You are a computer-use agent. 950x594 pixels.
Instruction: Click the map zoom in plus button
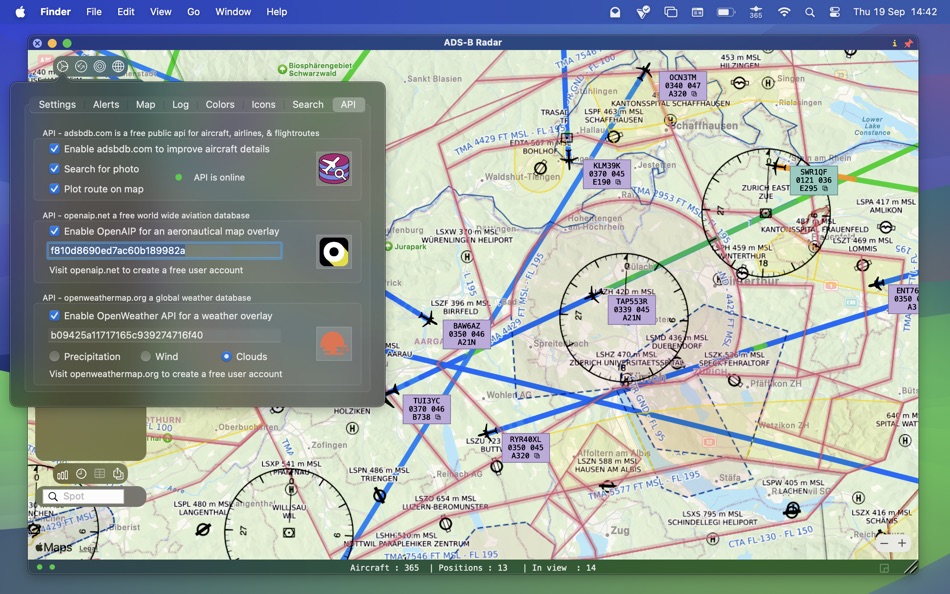902,543
